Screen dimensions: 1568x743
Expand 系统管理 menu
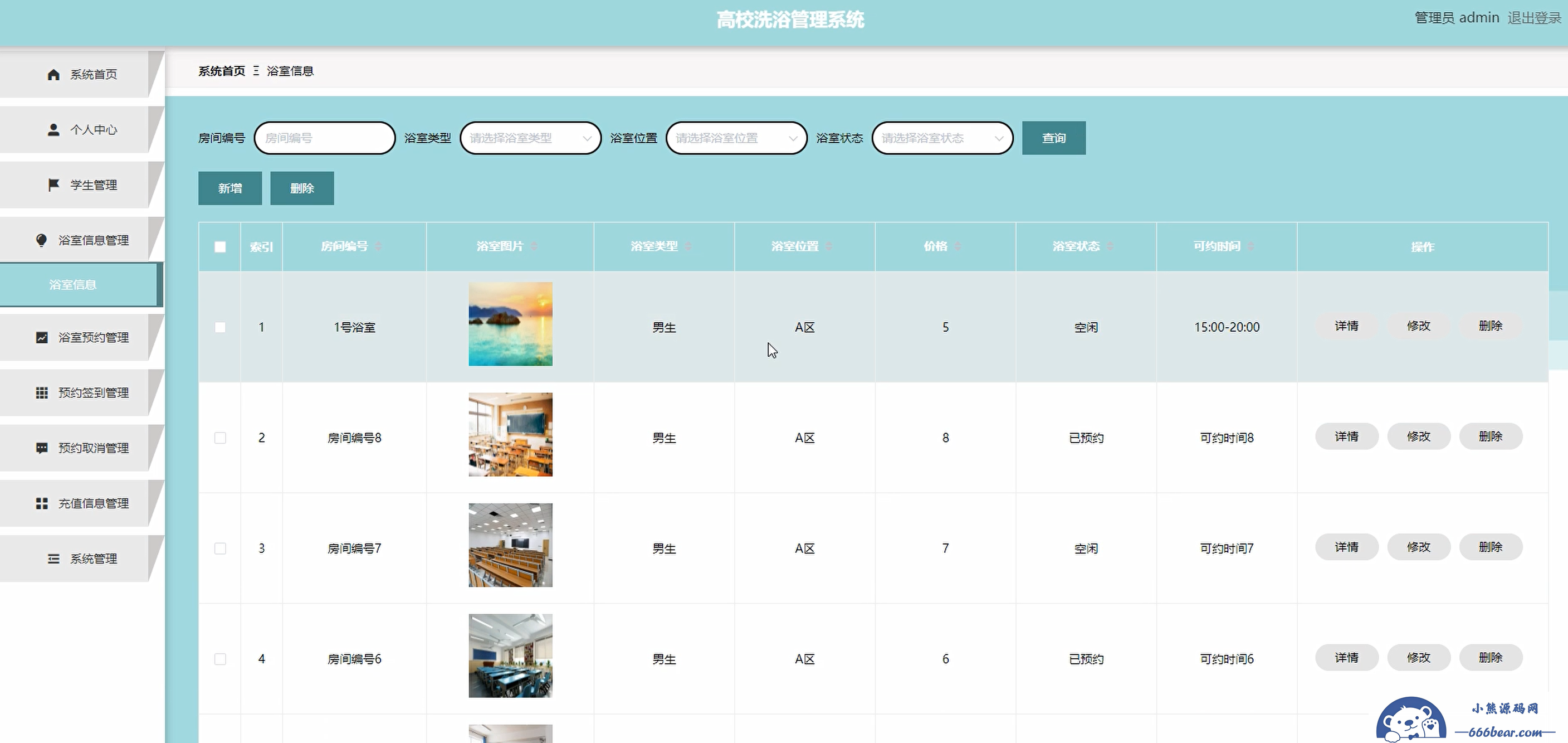click(81, 559)
